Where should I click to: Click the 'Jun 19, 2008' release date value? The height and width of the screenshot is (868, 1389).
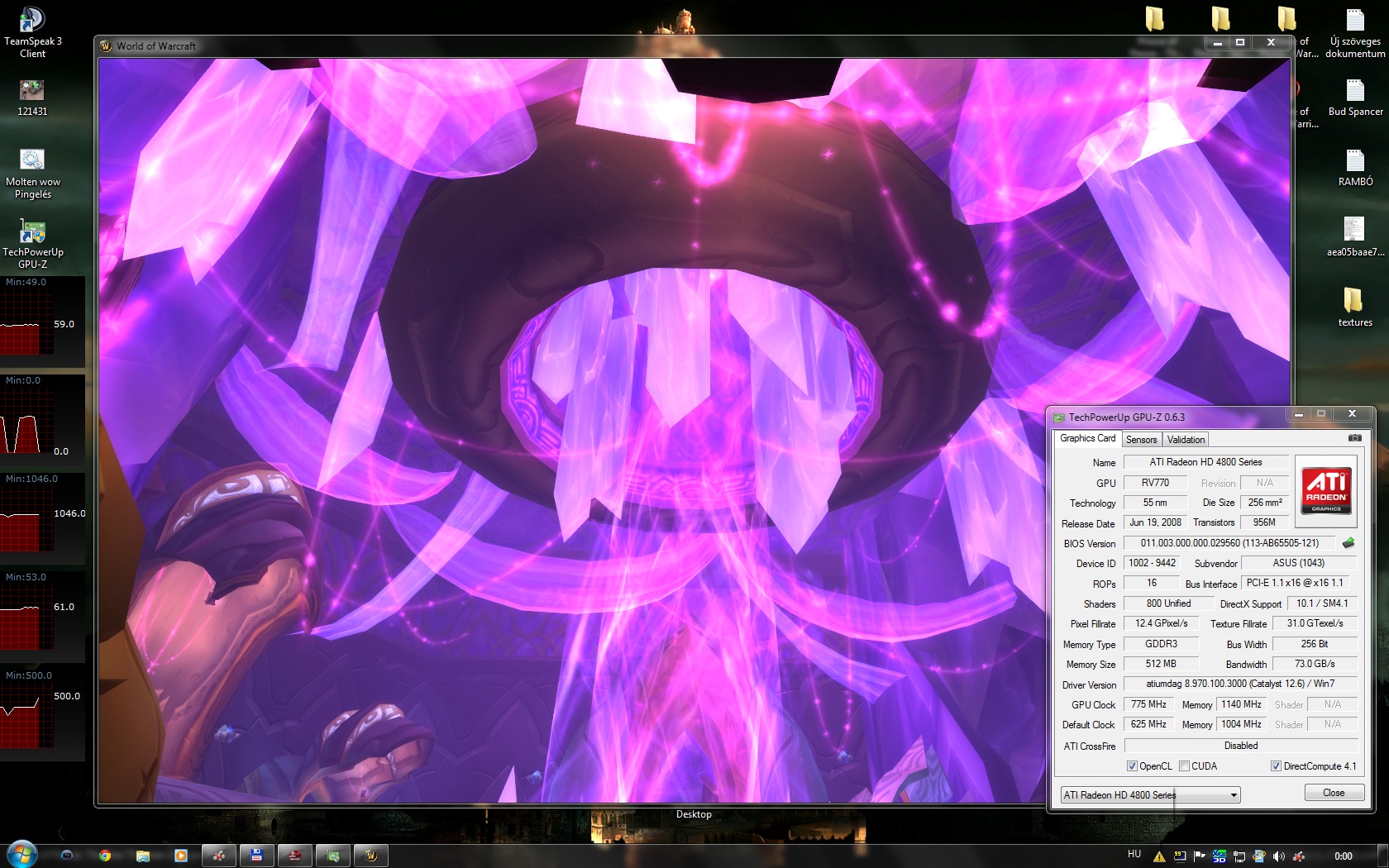pyautogui.click(x=1155, y=522)
